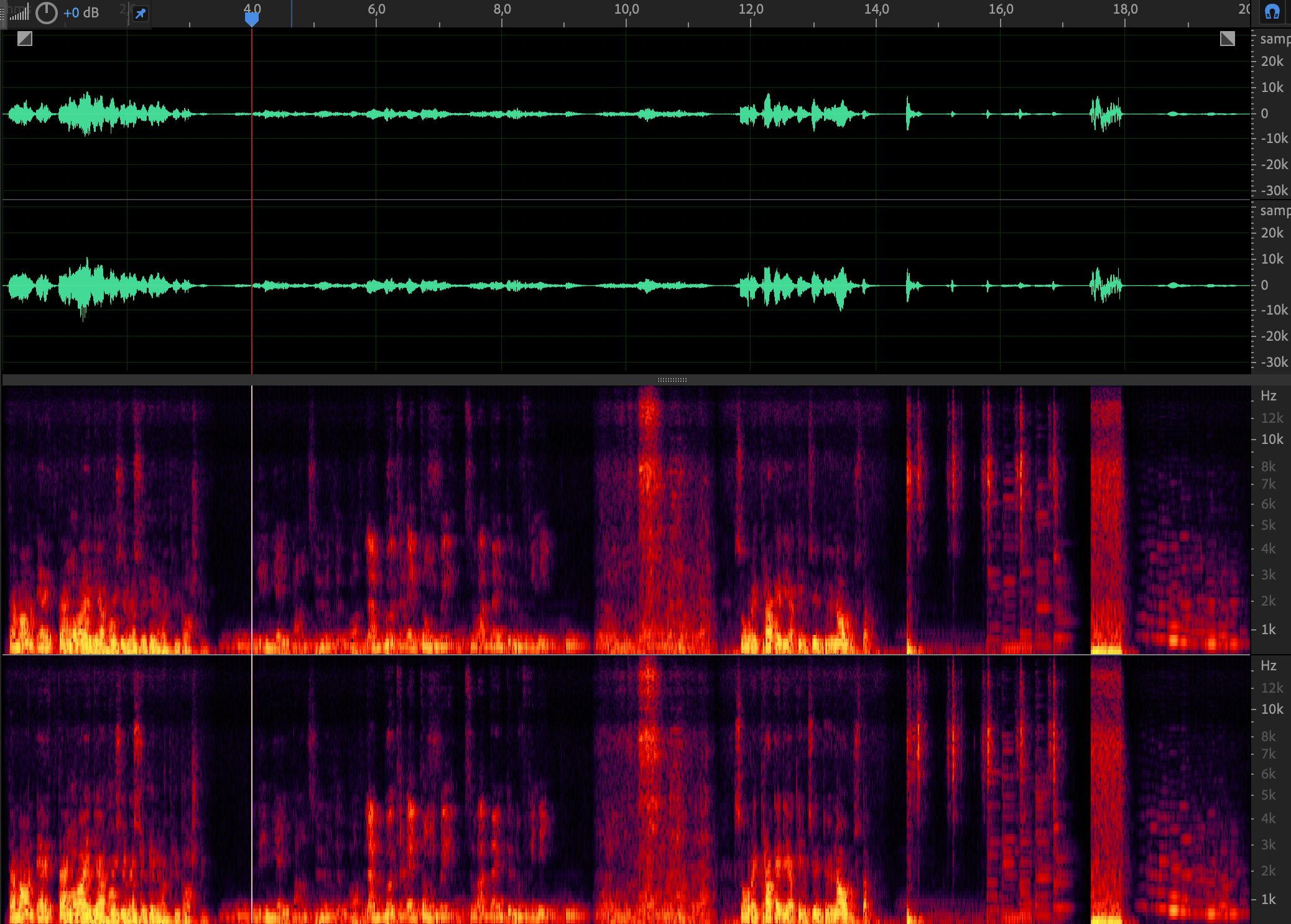Click the amplitude bars icon in HUD
This screenshot has height=924, width=1291.
click(19, 13)
